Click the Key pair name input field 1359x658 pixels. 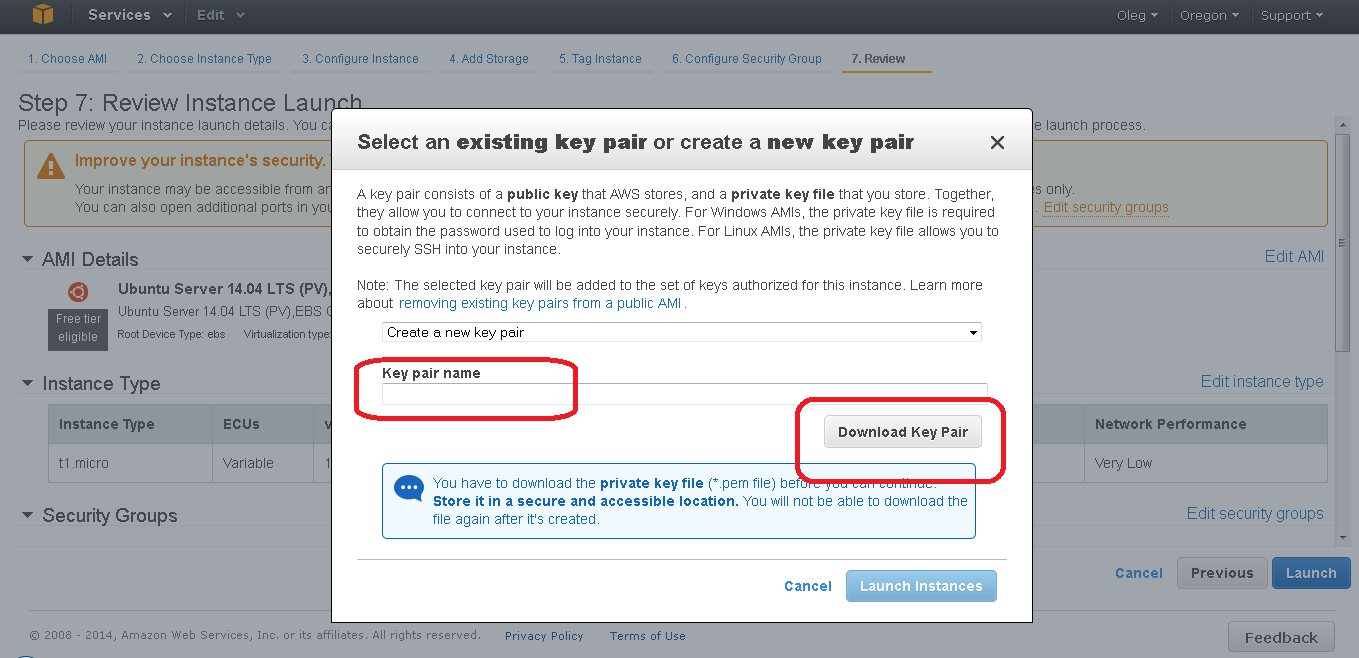[x=684, y=394]
